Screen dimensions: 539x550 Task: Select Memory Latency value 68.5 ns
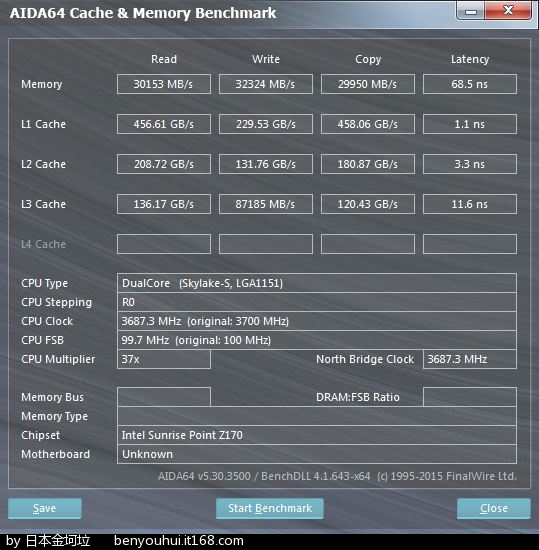pyautogui.click(x=470, y=84)
